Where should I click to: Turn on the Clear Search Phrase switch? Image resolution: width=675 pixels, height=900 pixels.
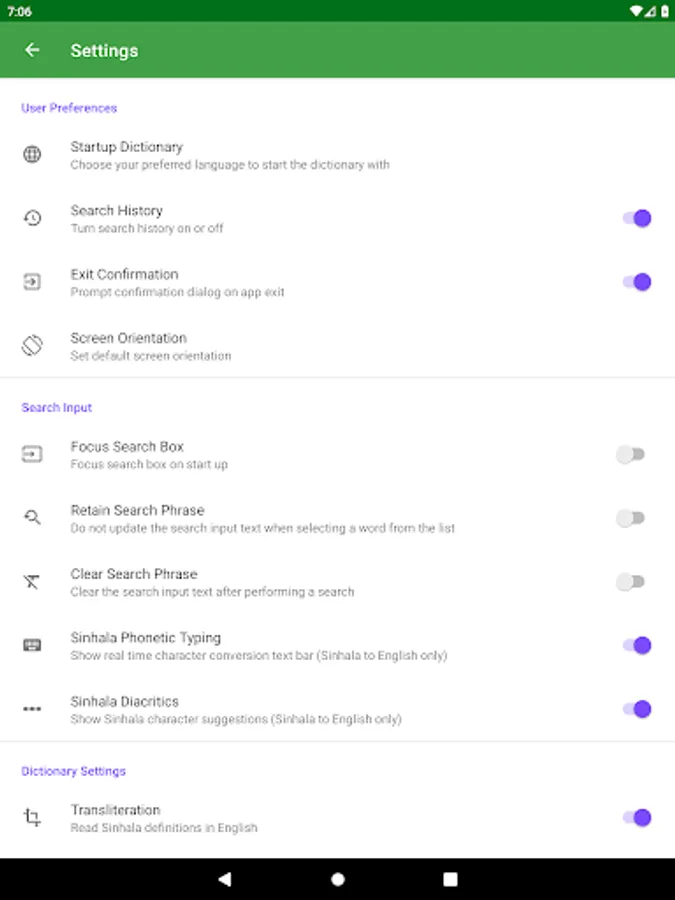tap(631, 581)
